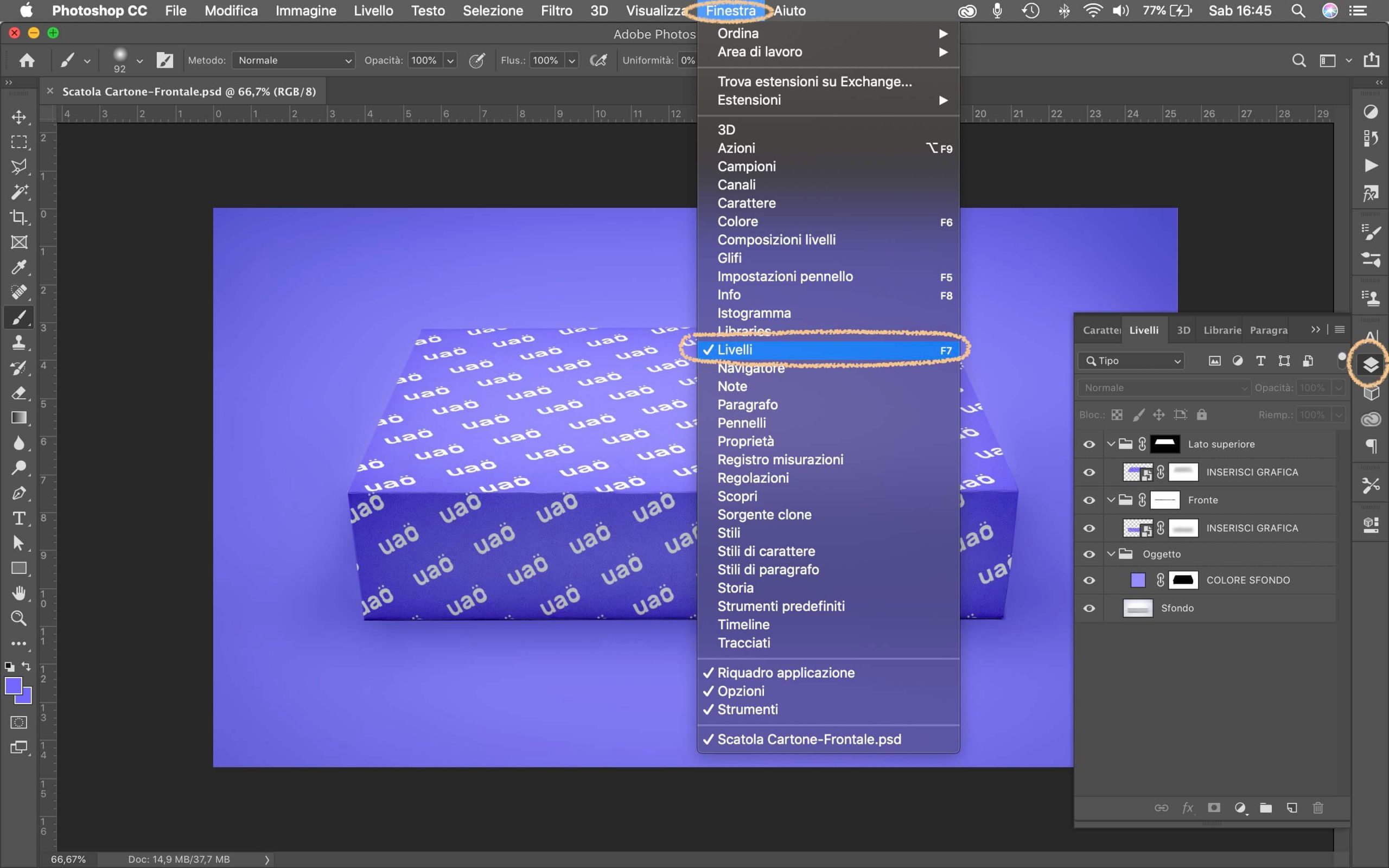
Task: Select the Zoom tool in toolbar
Action: 19,618
